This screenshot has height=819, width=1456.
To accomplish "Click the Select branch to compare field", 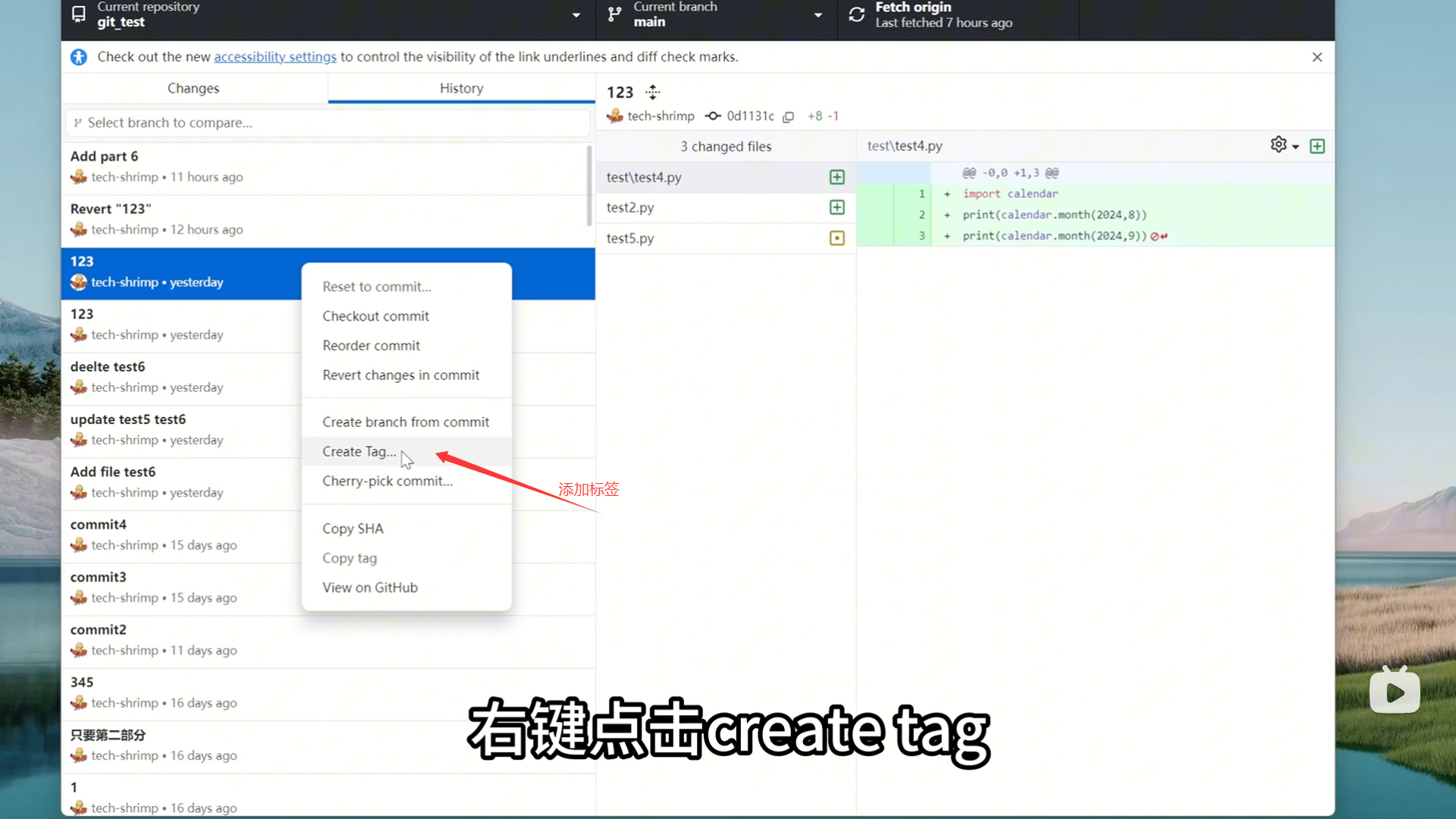I will pyautogui.click(x=328, y=123).
